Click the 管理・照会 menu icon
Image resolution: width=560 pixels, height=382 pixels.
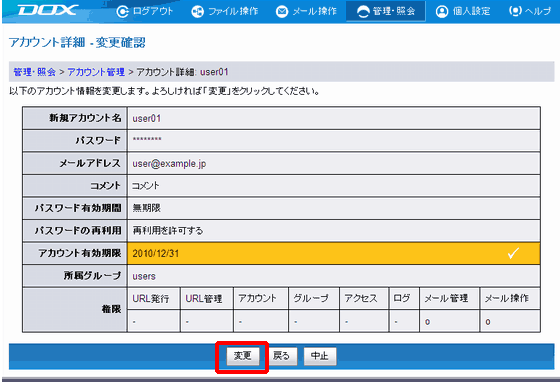click(x=363, y=11)
